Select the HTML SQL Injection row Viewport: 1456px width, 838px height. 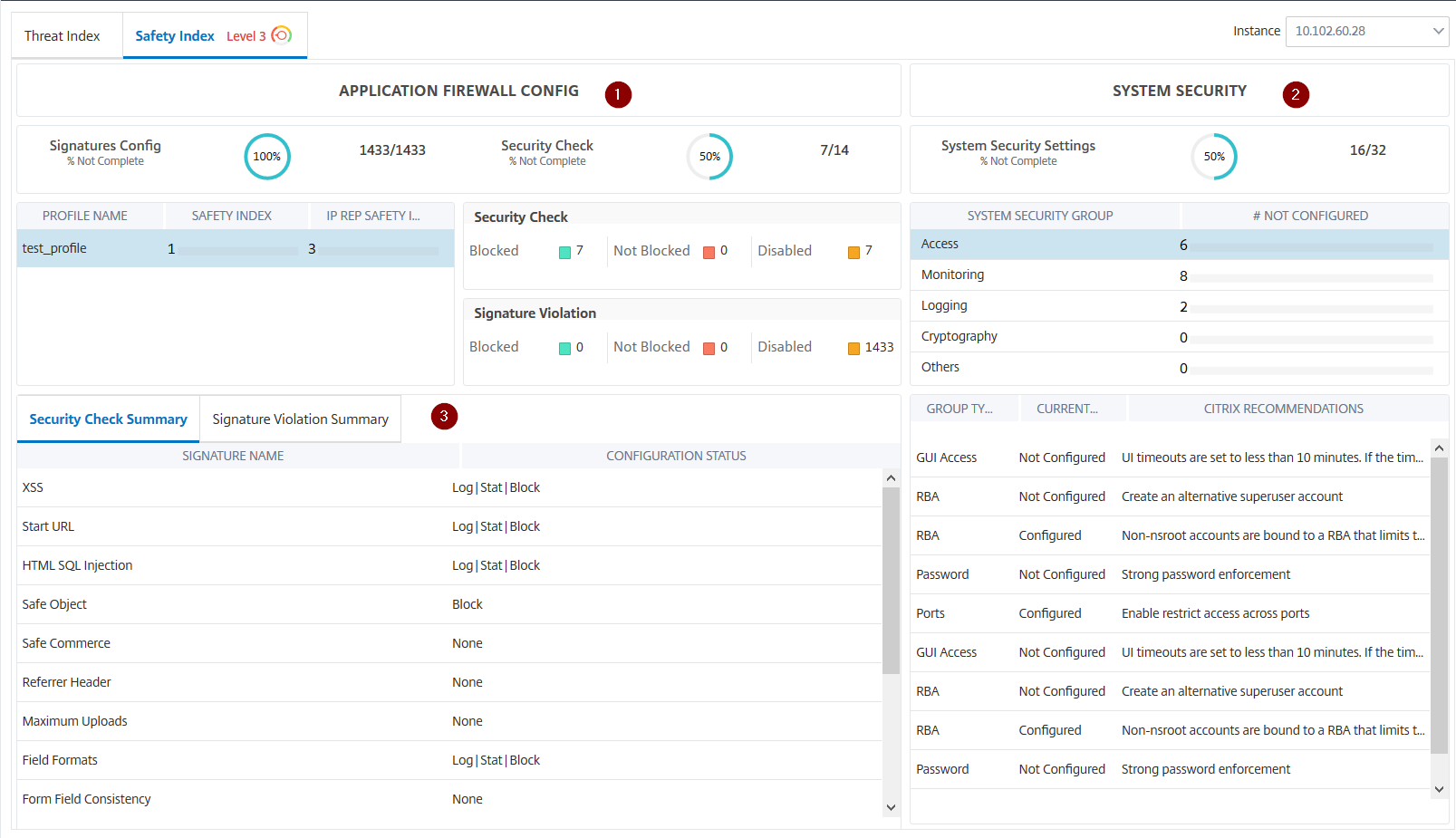tap(77, 565)
